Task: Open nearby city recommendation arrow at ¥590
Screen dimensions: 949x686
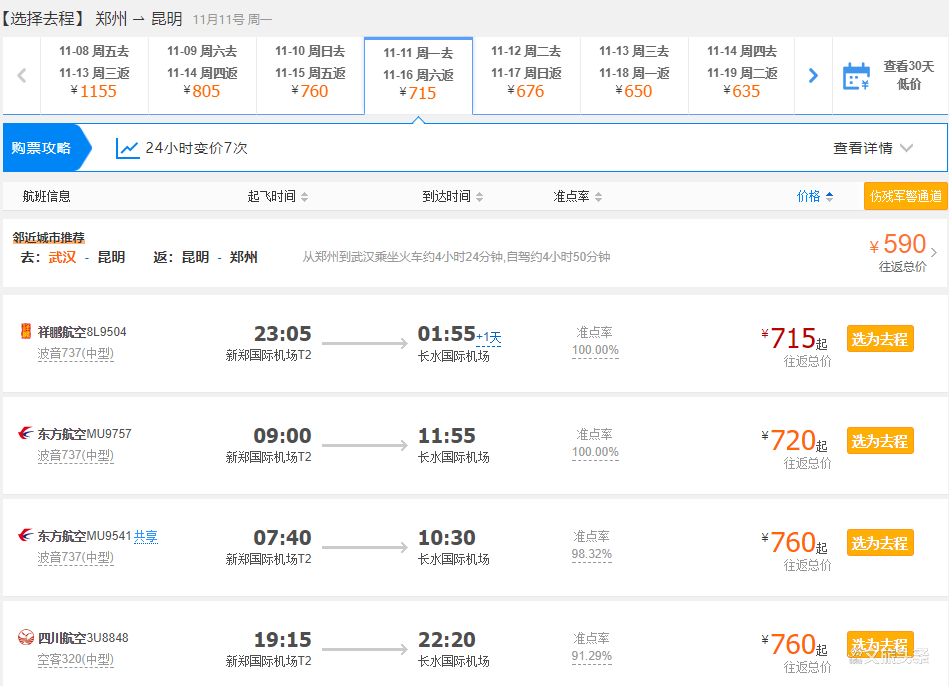Action: 934,252
